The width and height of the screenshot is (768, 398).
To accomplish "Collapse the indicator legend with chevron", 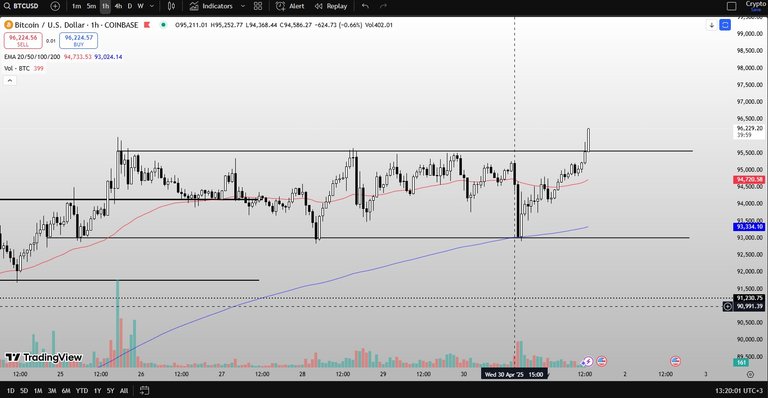I will pos(10,80).
